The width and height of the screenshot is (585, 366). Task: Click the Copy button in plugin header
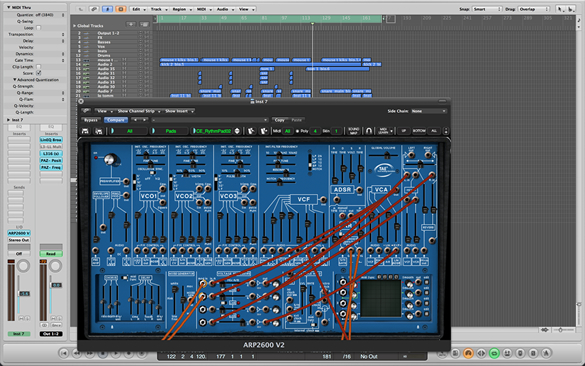click(279, 120)
